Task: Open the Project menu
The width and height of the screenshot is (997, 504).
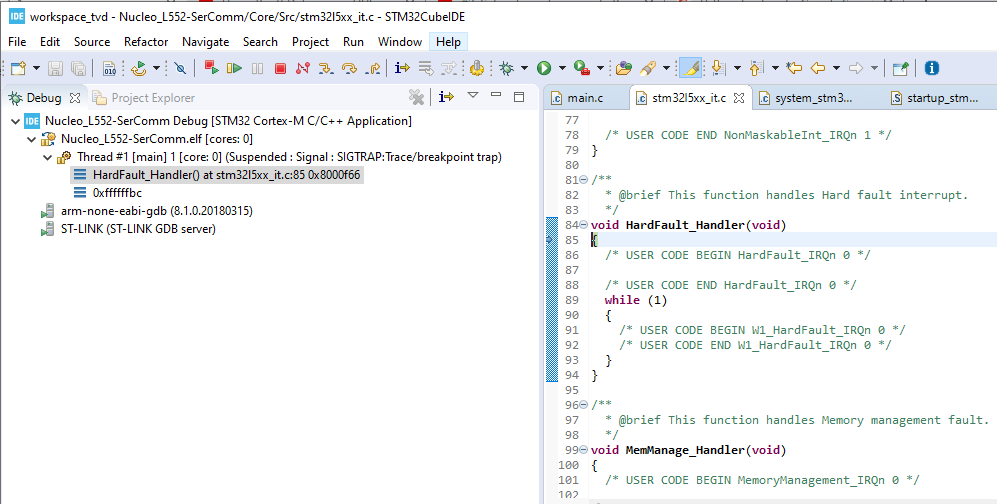Action: 310,42
